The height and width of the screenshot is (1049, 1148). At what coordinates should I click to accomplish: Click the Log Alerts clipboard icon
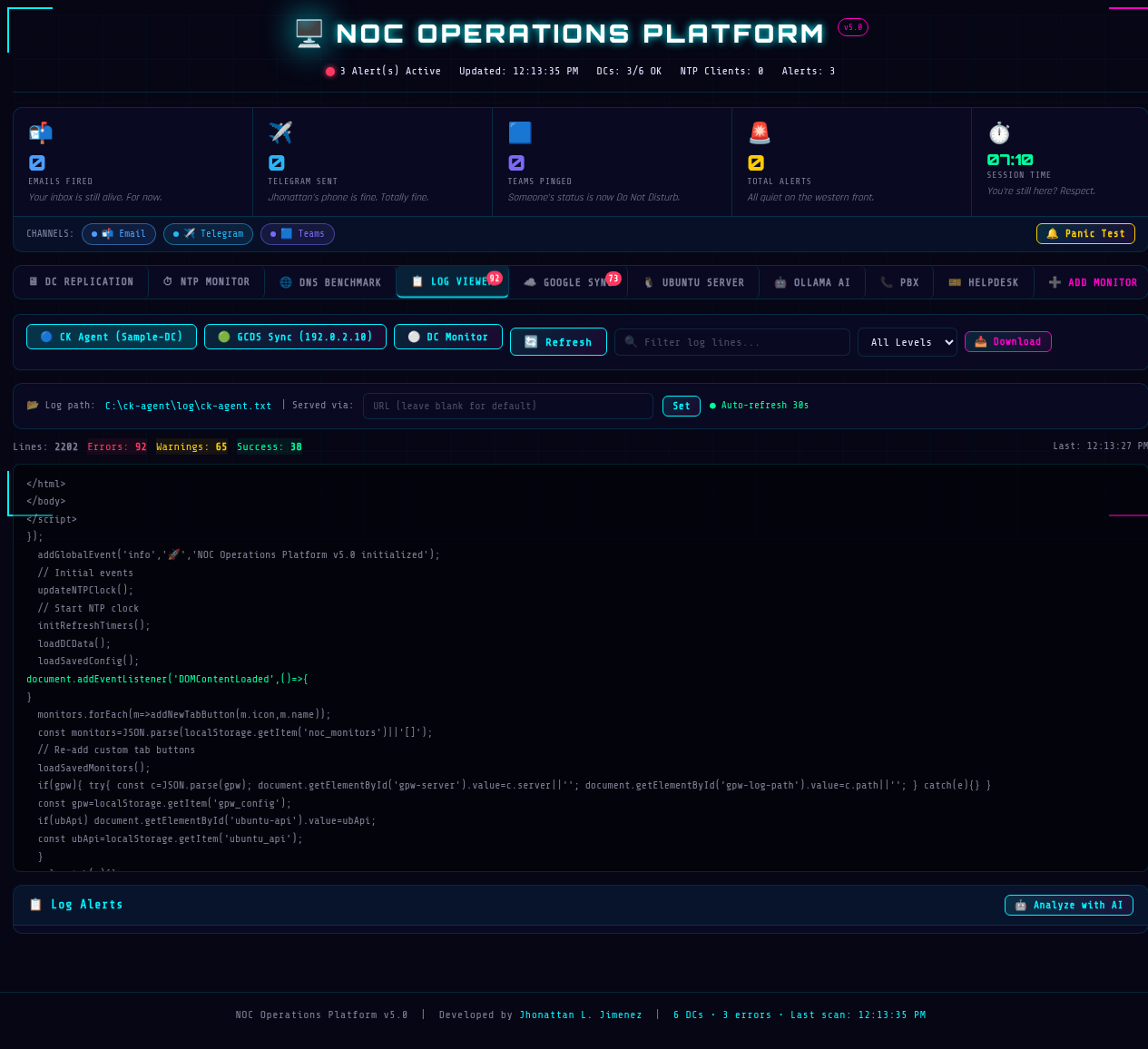(35, 905)
